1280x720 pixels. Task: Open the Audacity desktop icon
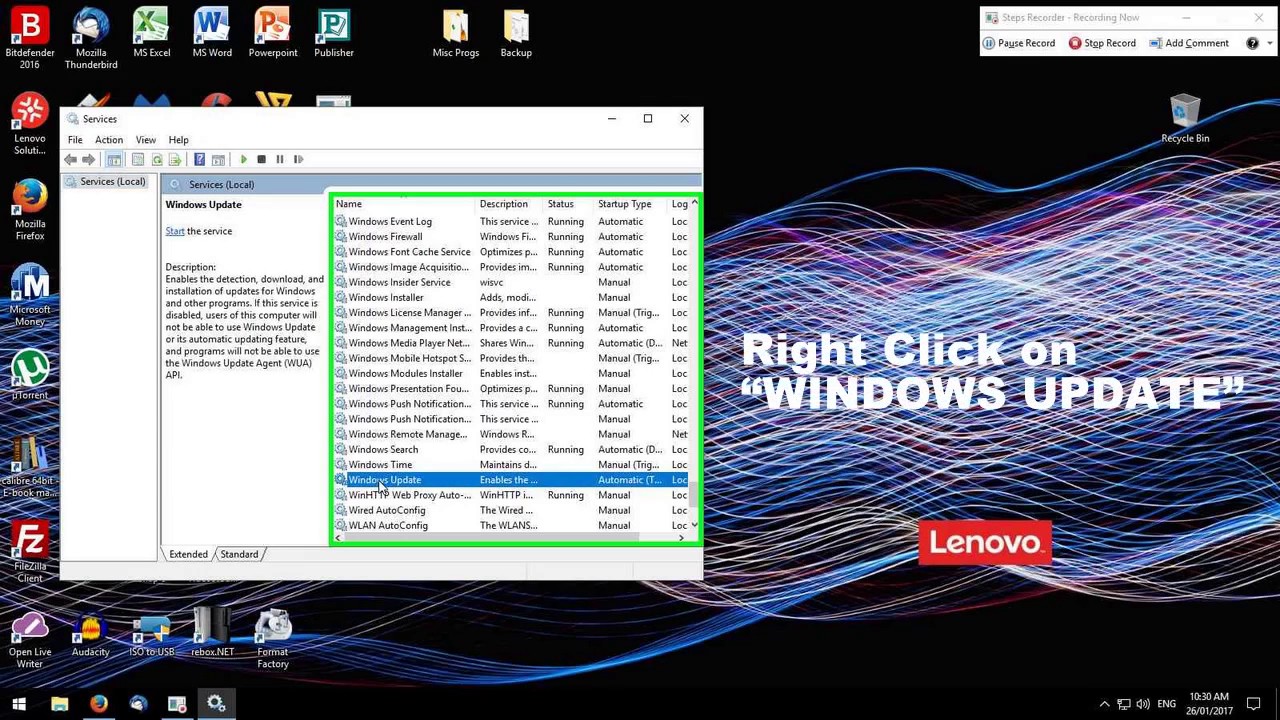pos(90,634)
